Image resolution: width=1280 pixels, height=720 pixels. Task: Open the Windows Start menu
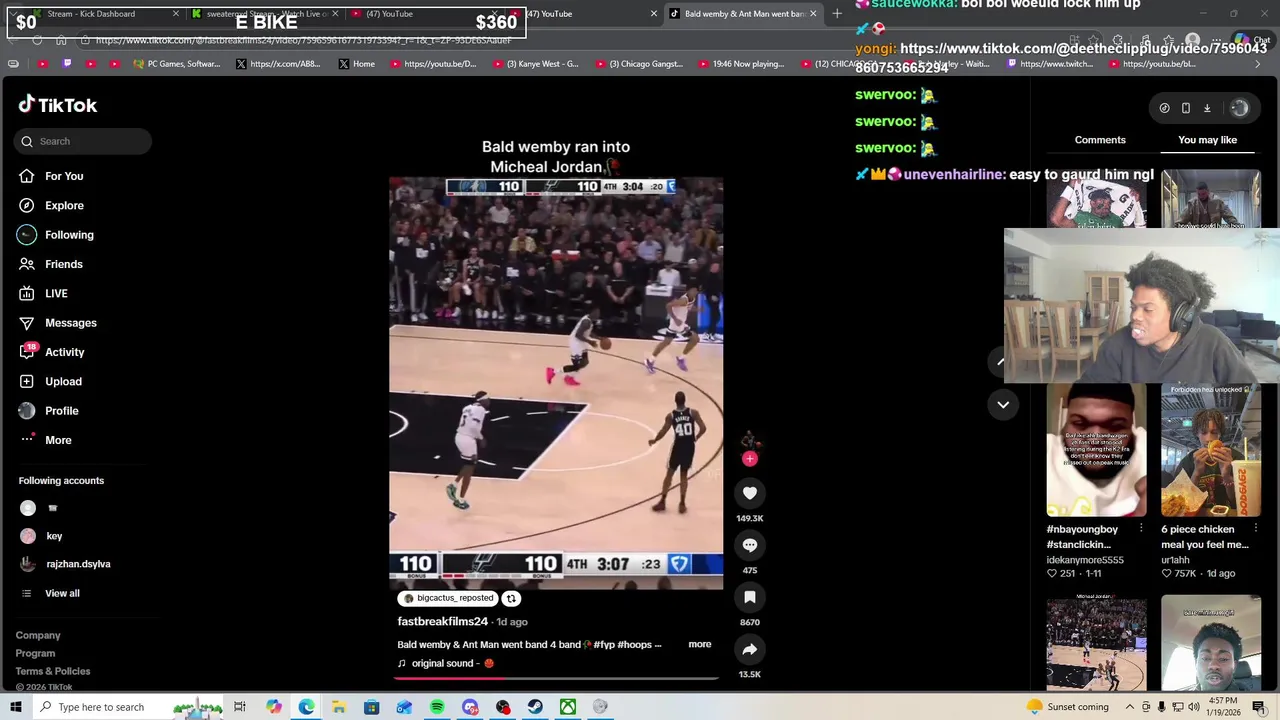tap(15, 707)
